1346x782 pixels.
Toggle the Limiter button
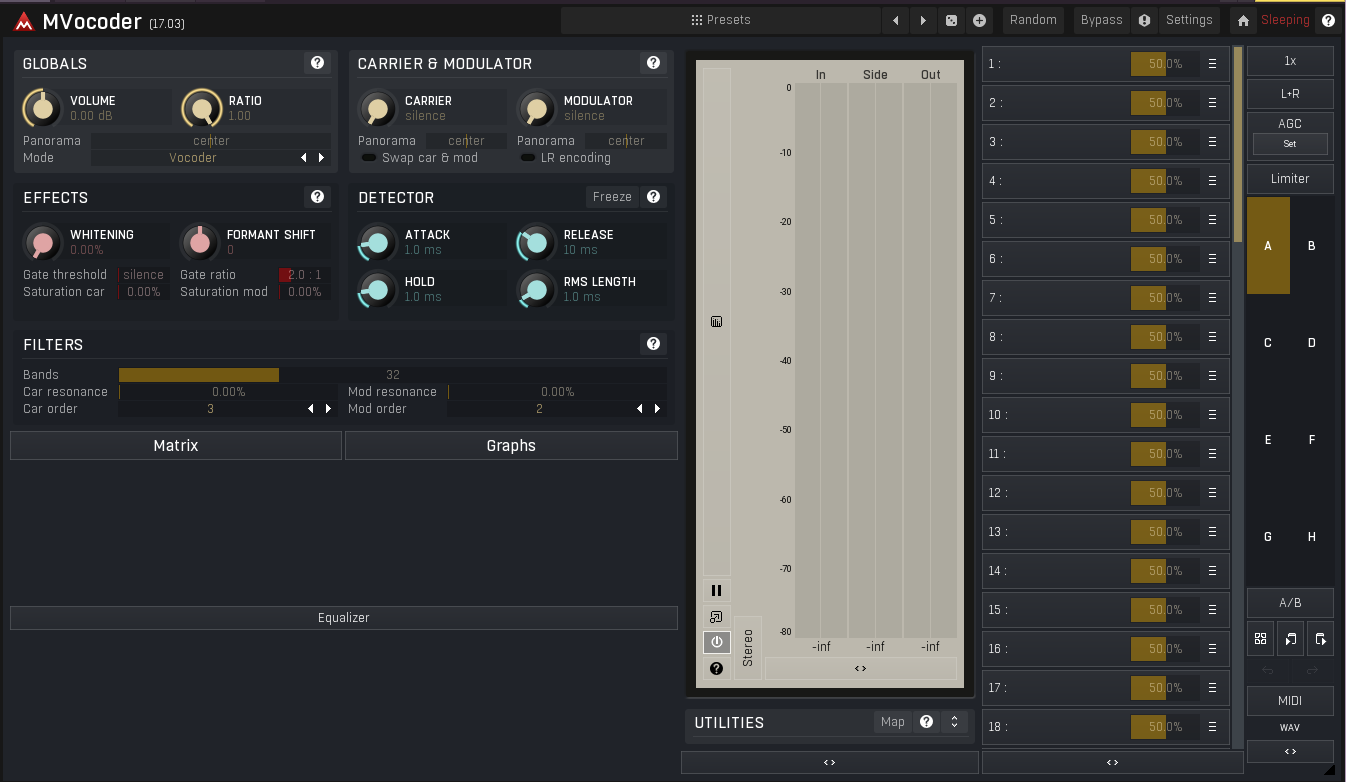1290,179
